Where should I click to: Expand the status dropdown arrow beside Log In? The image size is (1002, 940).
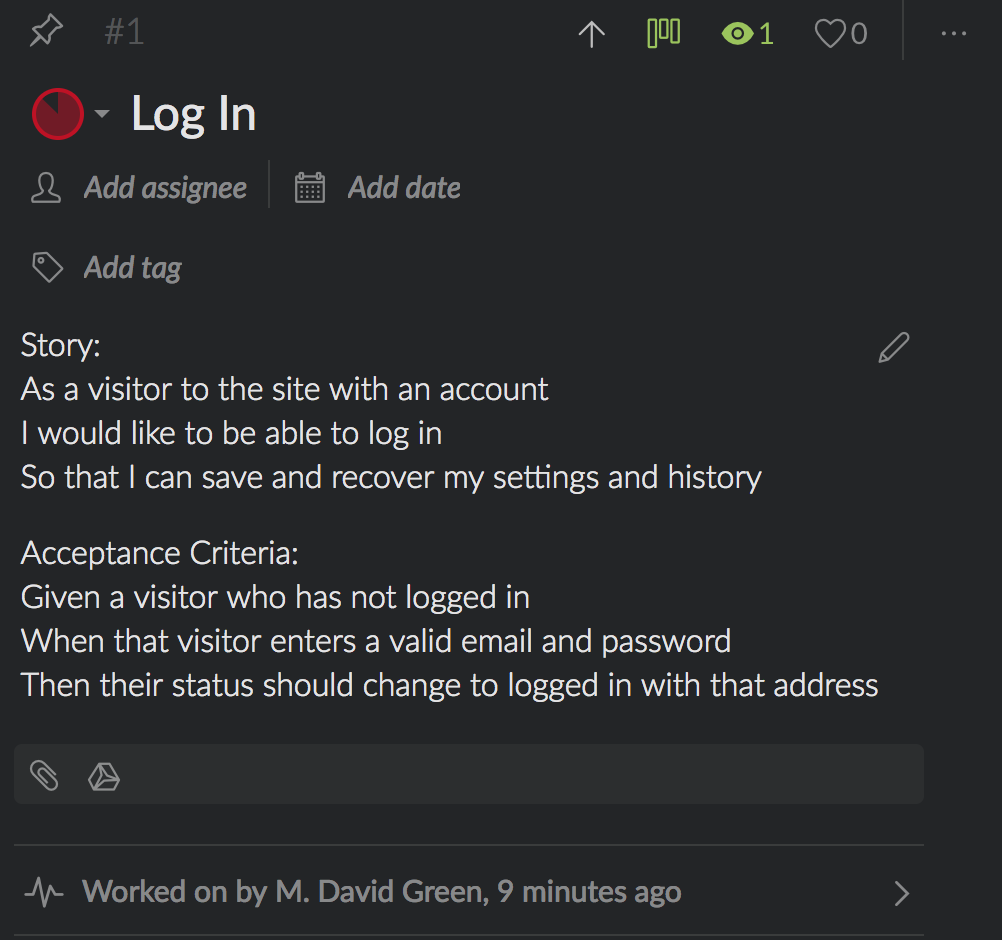[102, 114]
